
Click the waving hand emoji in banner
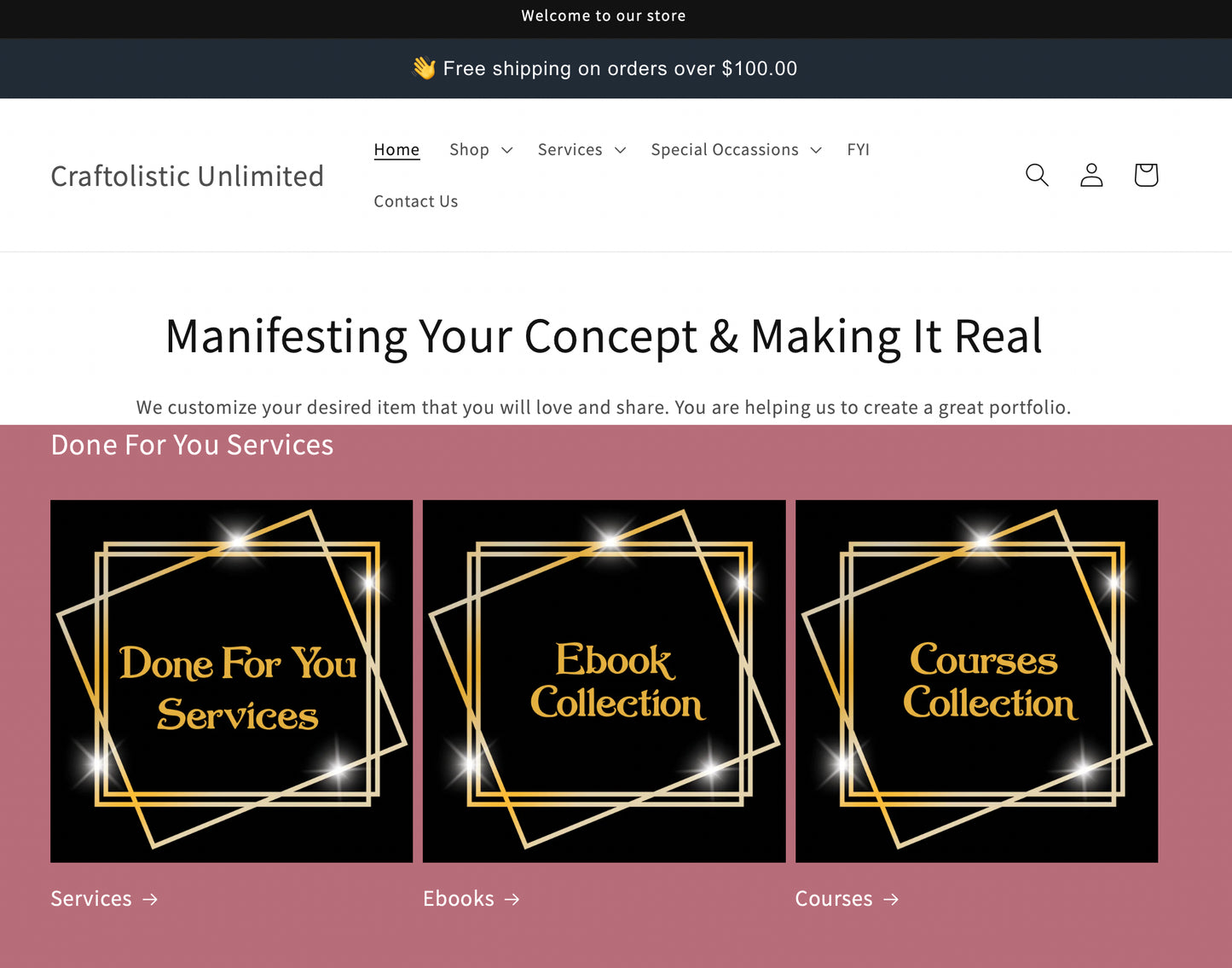click(x=424, y=68)
